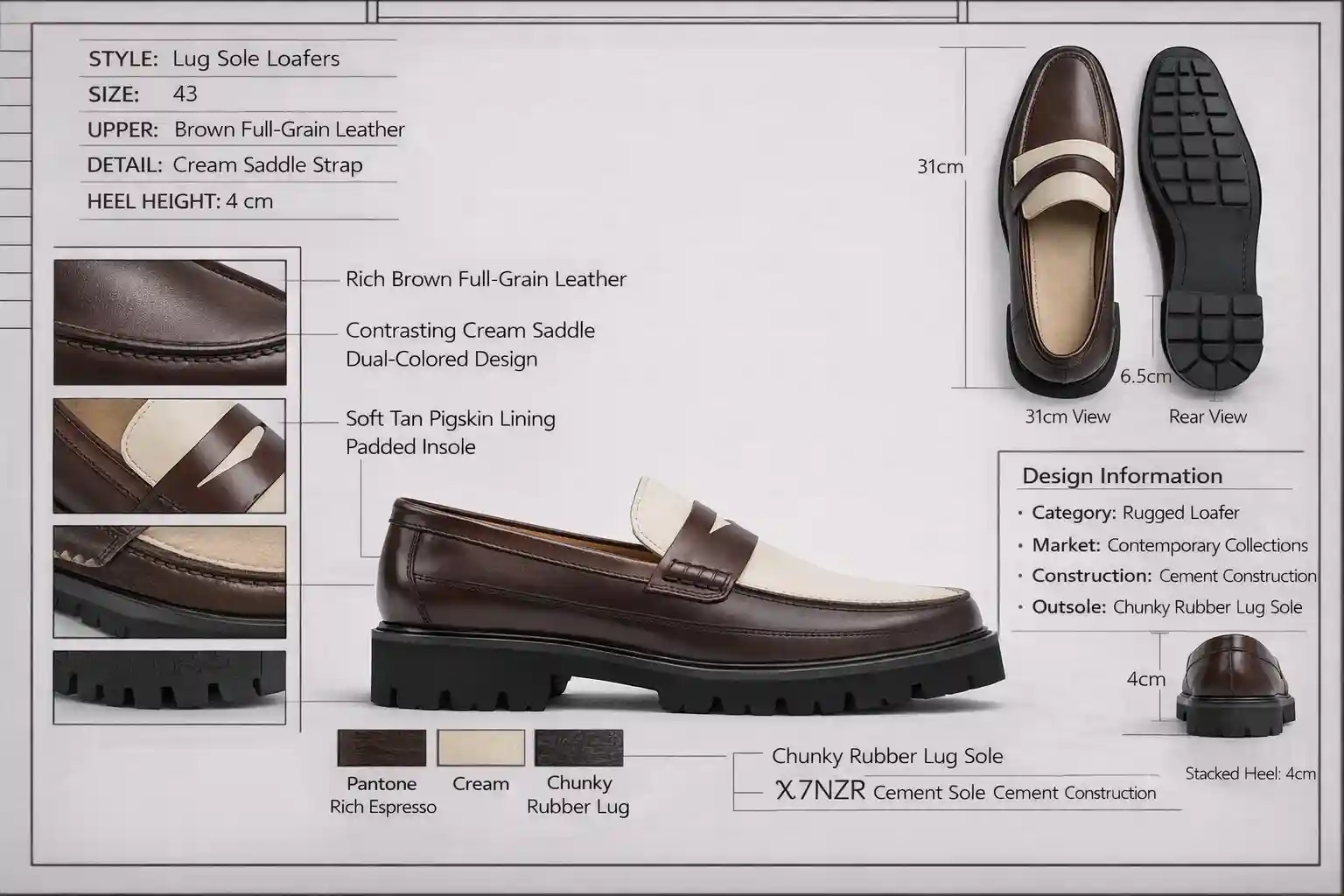Click 'Padded Insole' callout text
The height and width of the screenshot is (896, 1344).
coord(410,446)
